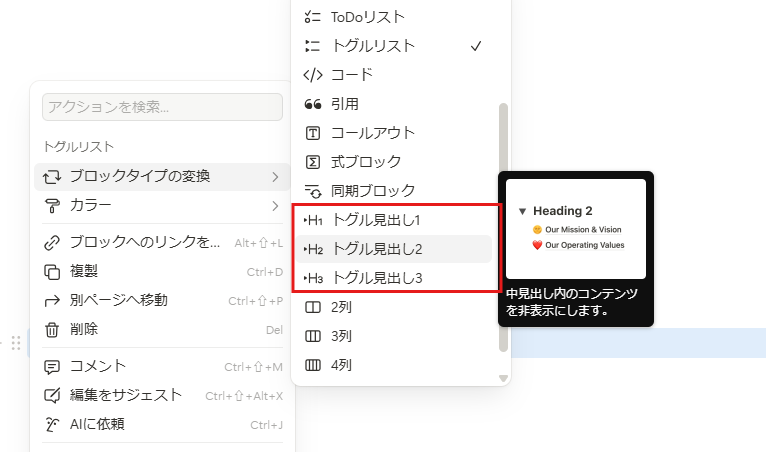Convert block to コールアウト

pos(394,133)
